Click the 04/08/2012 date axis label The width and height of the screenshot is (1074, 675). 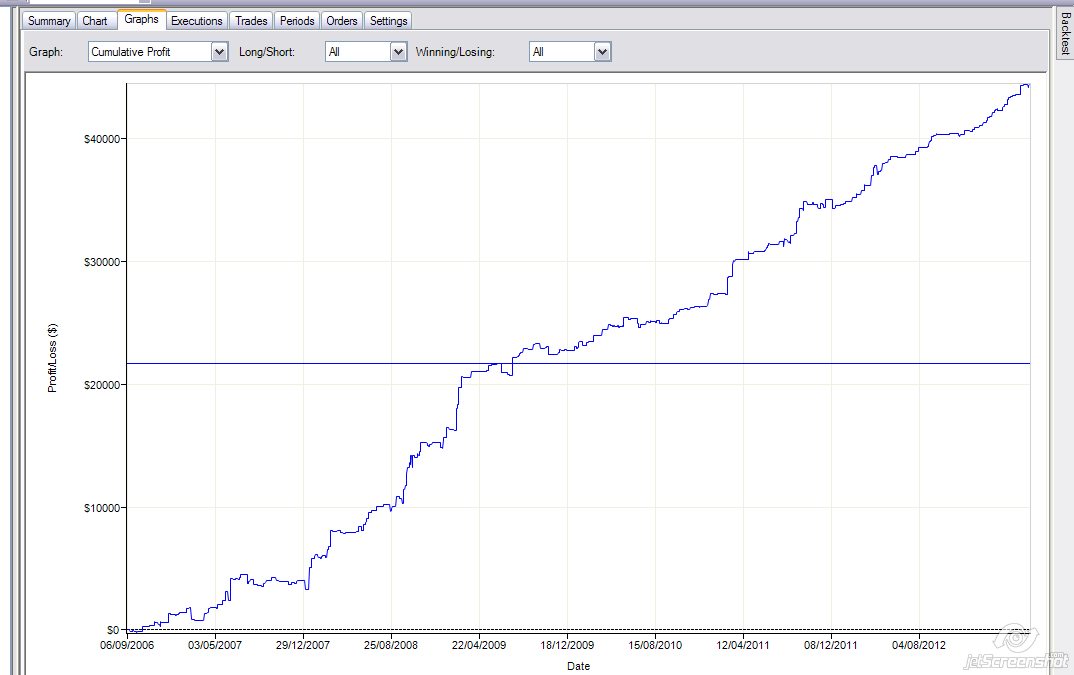919,647
